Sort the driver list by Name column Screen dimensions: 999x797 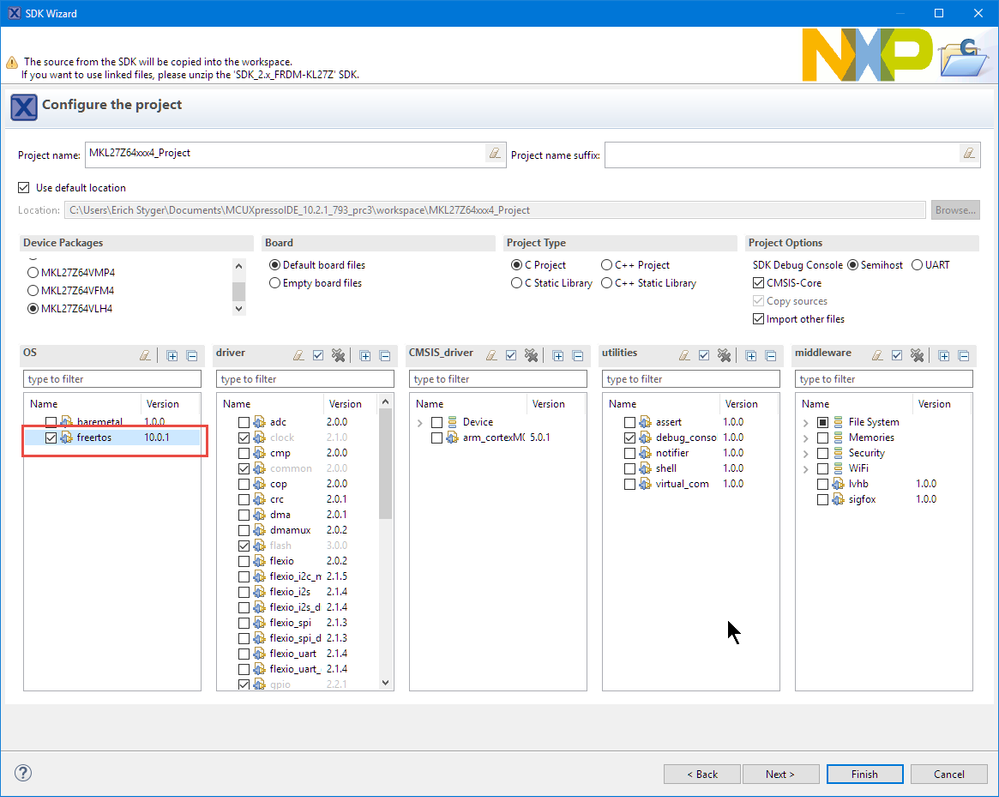[x=270, y=404]
